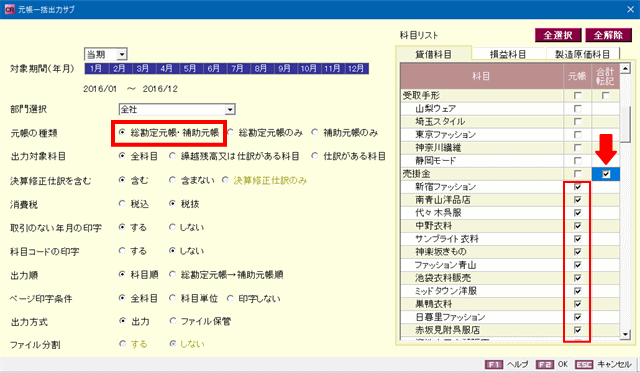Switch to the 製造原価科目 tab

[x=582, y=54]
